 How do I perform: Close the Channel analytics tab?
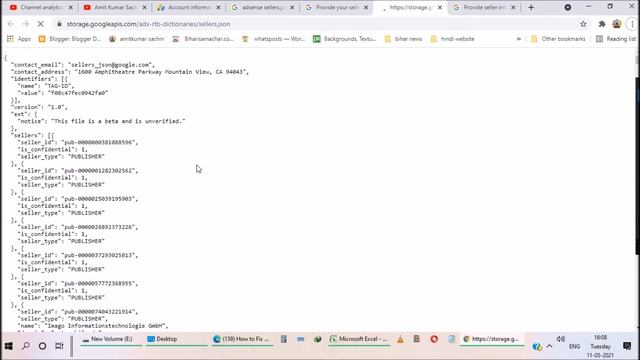click(x=71, y=7)
